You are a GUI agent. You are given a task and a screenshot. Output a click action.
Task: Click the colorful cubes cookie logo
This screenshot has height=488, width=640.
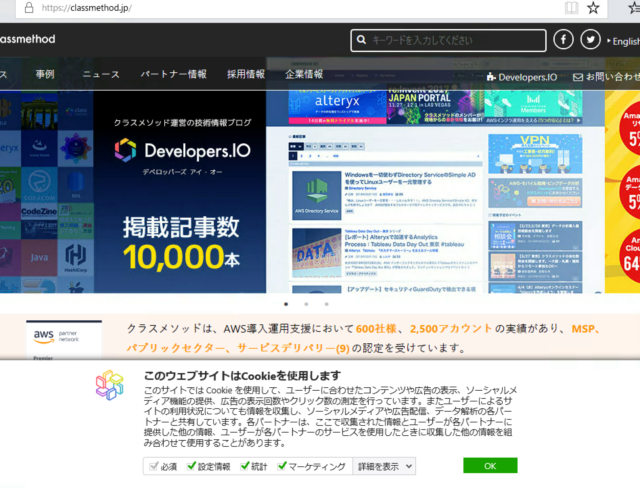pos(110,385)
